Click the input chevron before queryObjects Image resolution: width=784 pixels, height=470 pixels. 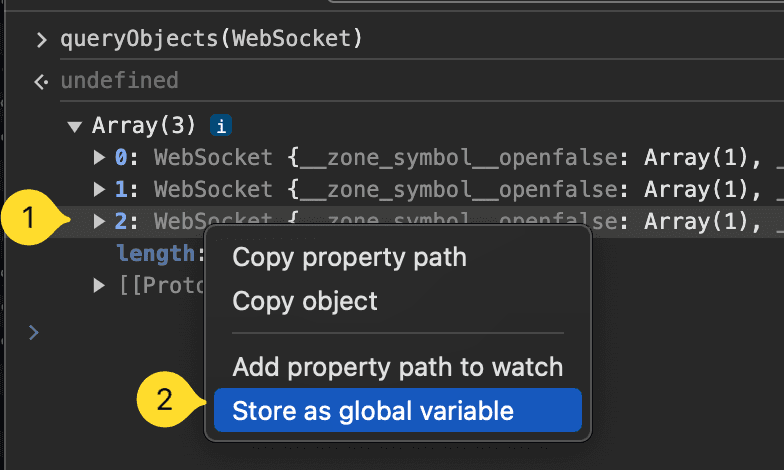(41, 40)
